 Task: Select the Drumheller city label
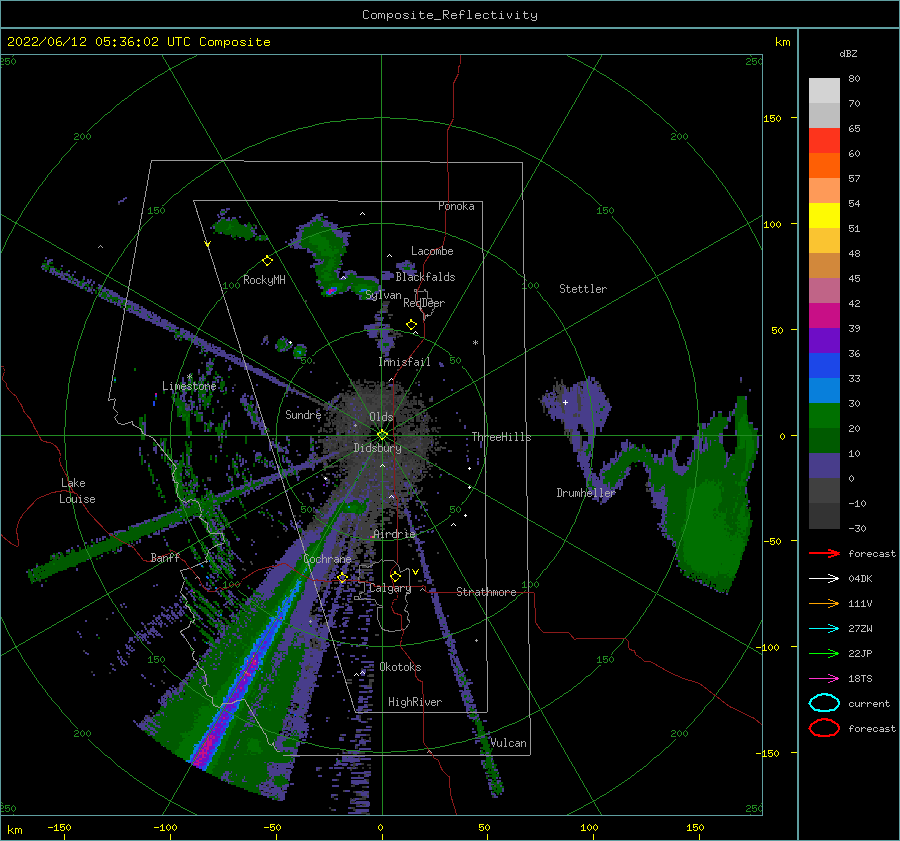pos(586,493)
